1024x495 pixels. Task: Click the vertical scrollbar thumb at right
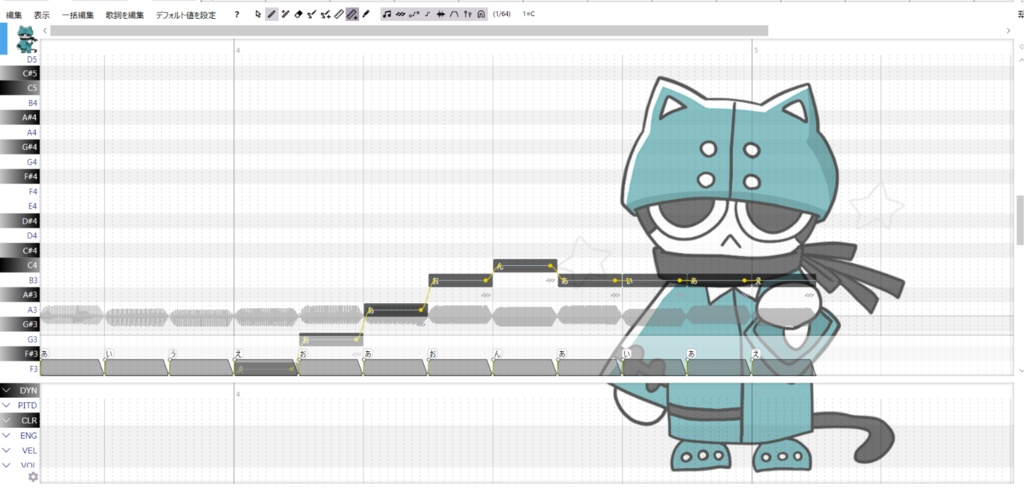(1020, 220)
